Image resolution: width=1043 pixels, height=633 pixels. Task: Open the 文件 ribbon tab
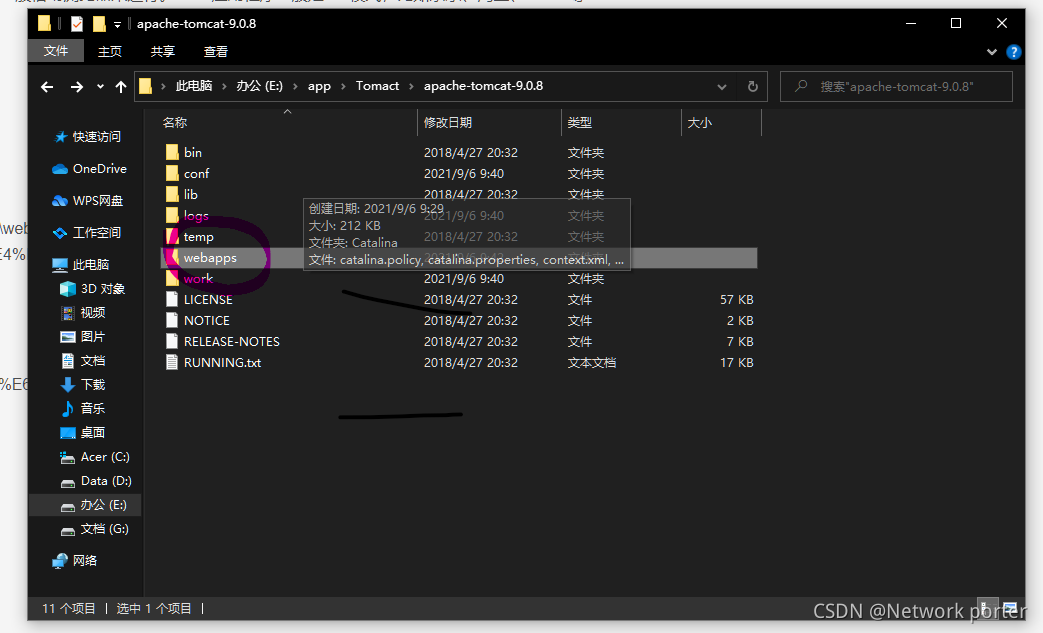tap(56, 51)
